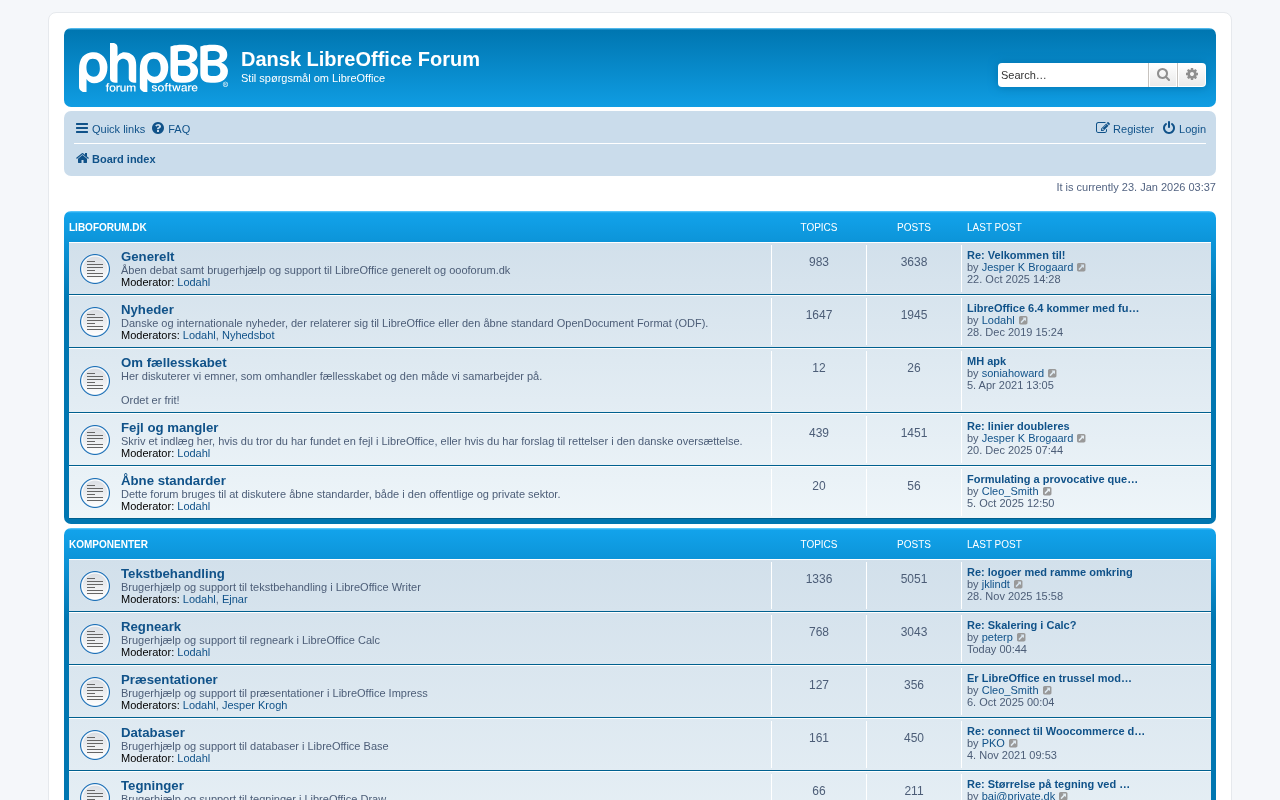Open advanced search gear icon
The height and width of the screenshot is (800, 1280).
[1192, 75]
